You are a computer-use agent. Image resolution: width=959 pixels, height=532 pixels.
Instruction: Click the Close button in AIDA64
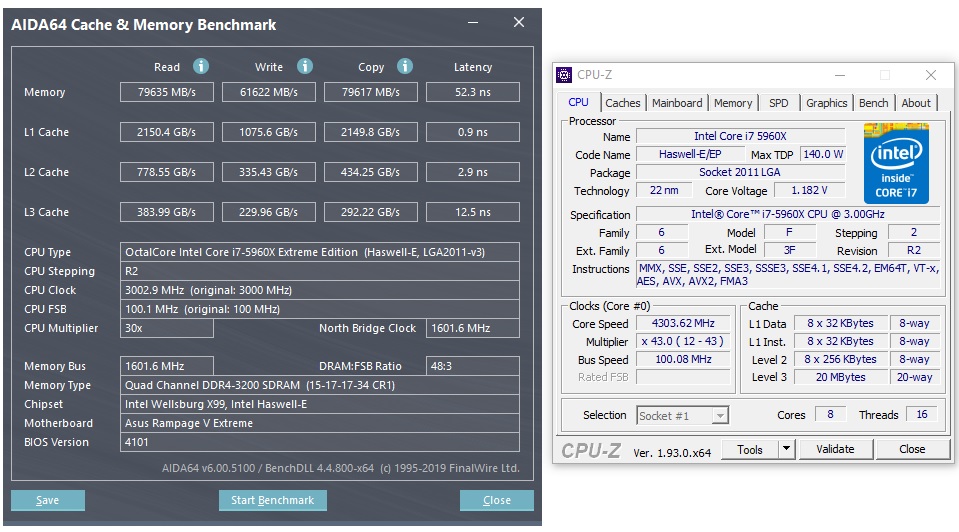point(497,500)
